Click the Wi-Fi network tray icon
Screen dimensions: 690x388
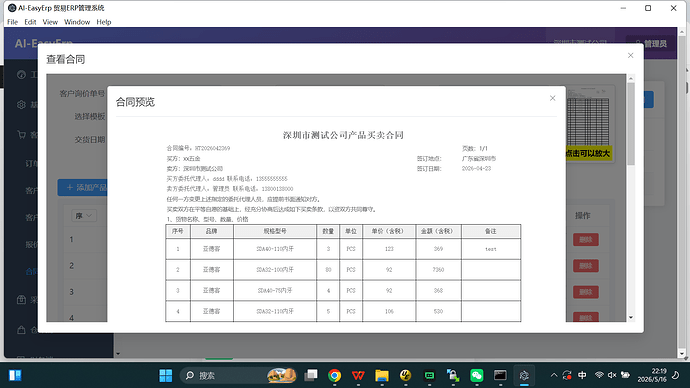pos(599,375)
